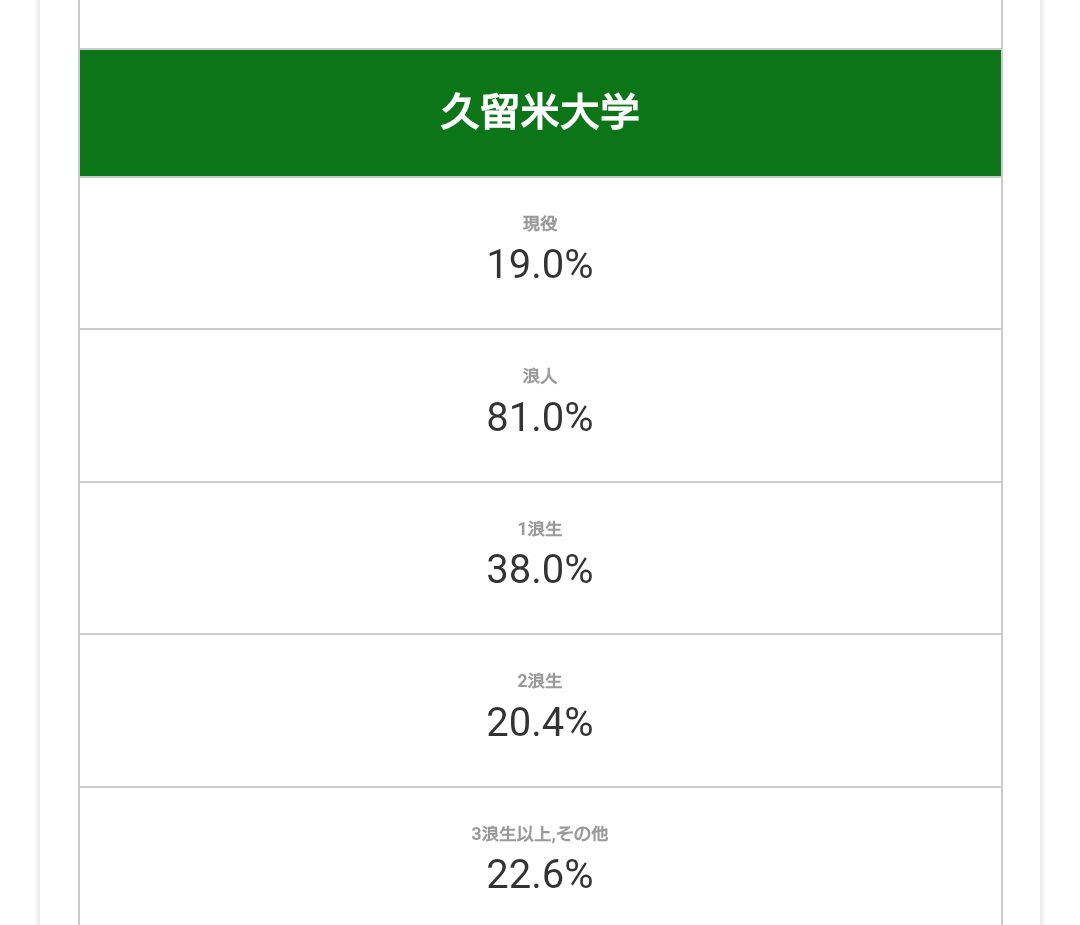Select the 38.0% value
This screenshot has width=1080, height=925.
point(540,570)
